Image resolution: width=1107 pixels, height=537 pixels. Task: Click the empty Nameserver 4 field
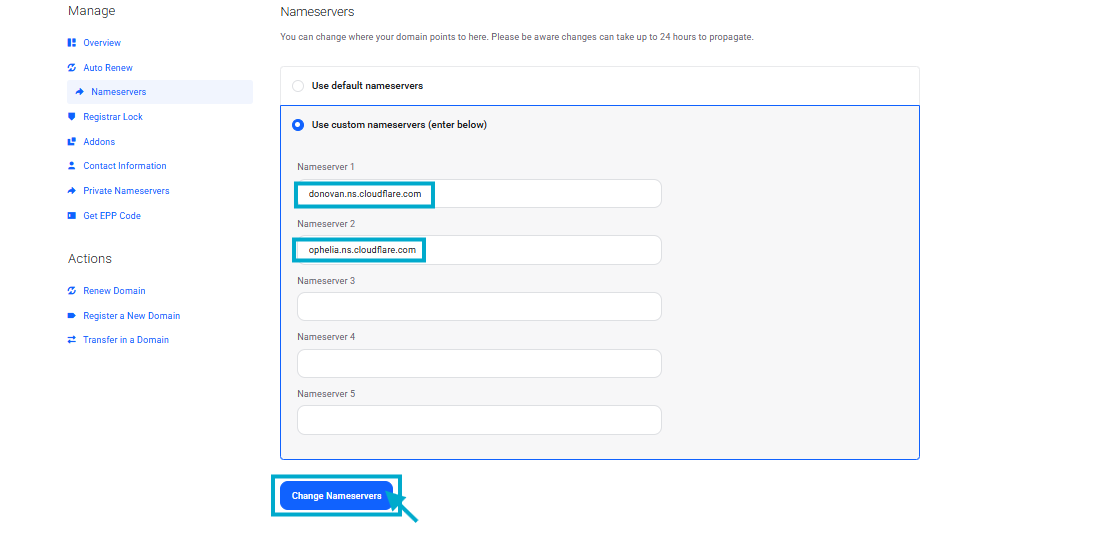click(x=479, y=363)
